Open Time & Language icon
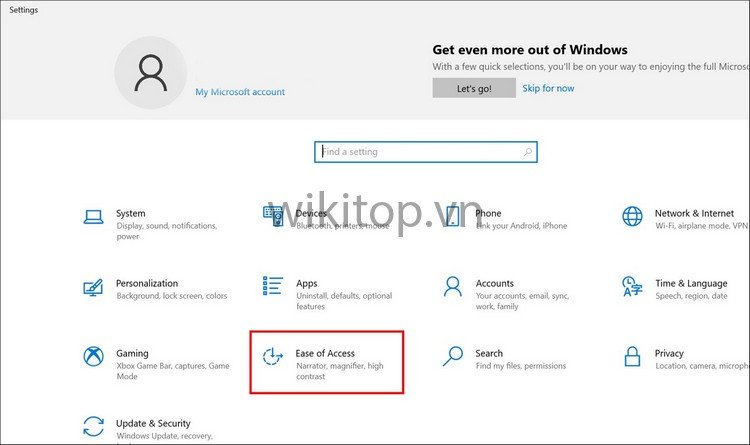 click(x=632, y=287)
